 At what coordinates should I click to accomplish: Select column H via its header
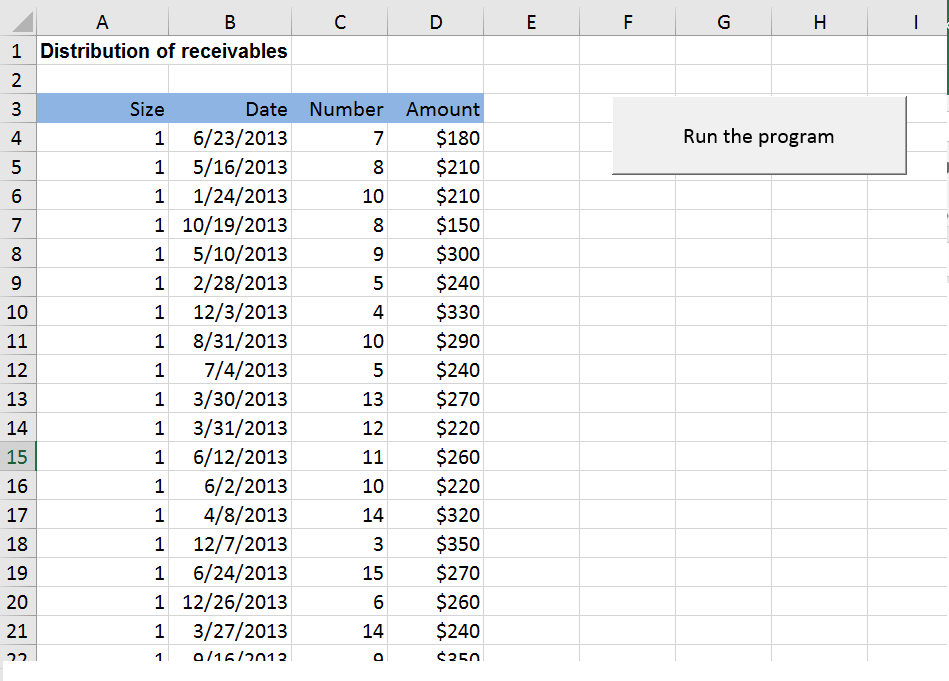click(820, 21)
